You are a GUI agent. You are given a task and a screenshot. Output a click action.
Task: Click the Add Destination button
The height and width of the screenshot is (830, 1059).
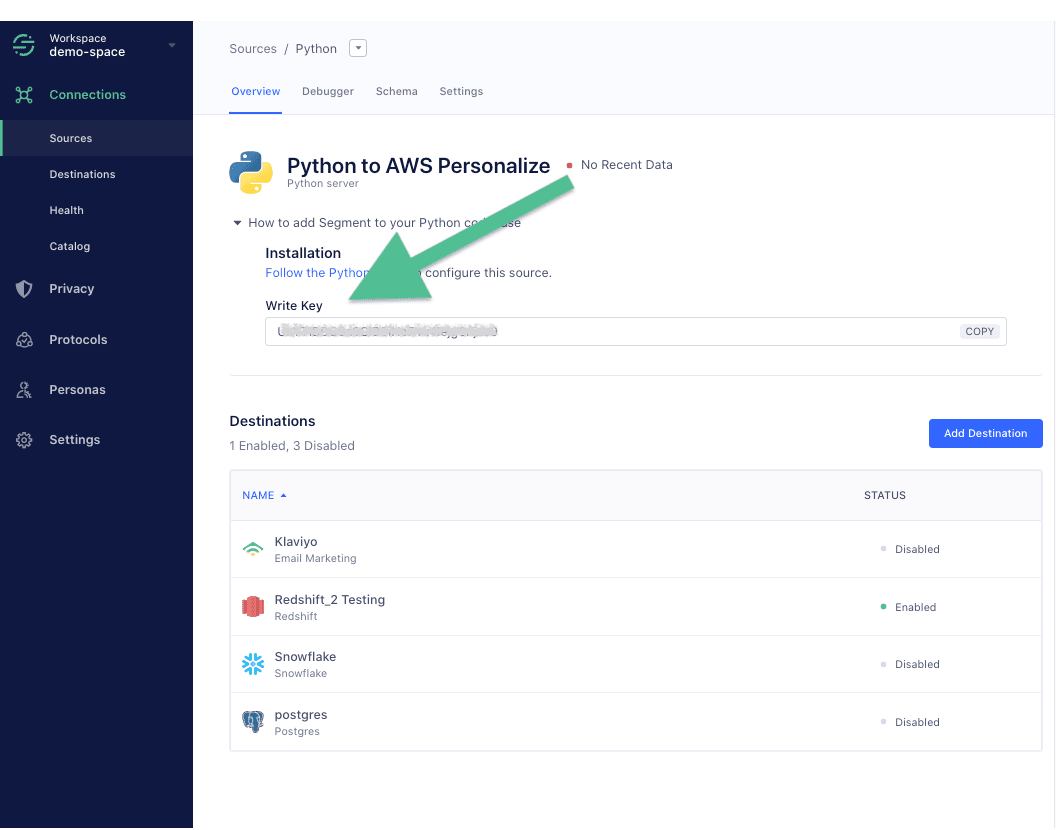(985, 433)
